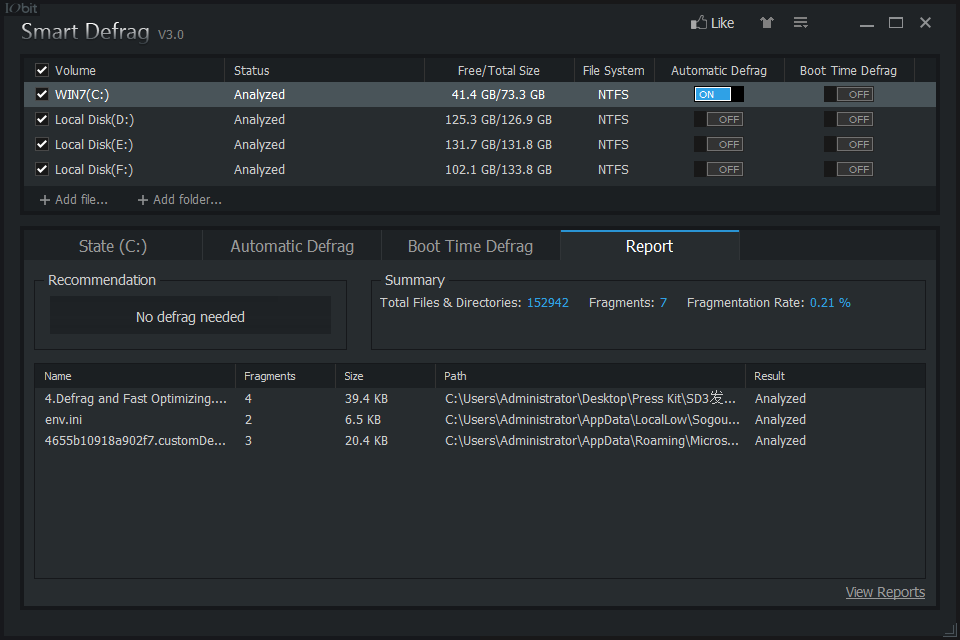Uncheck the WIN7(C:) volume checkbox
Viewport: 960px width, 640px height.
click(x=42, y=94)
